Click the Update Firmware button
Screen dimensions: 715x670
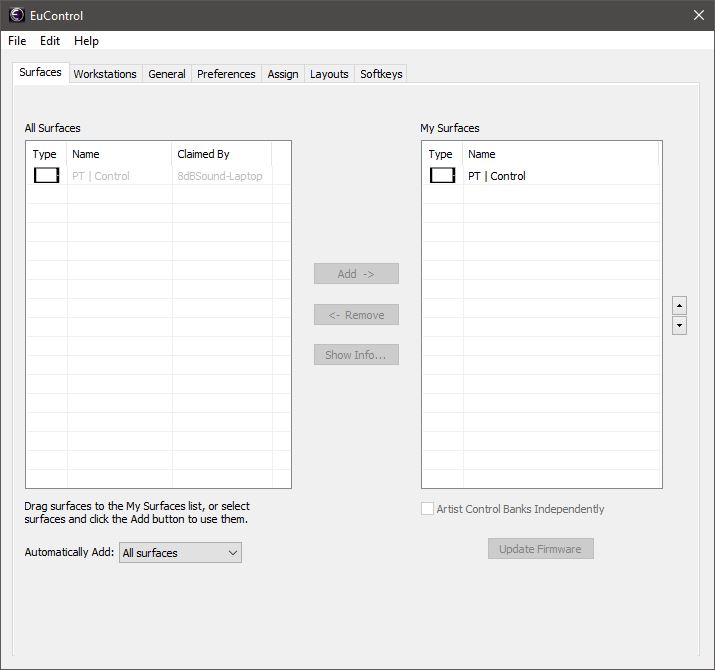[x=541, y=549]
